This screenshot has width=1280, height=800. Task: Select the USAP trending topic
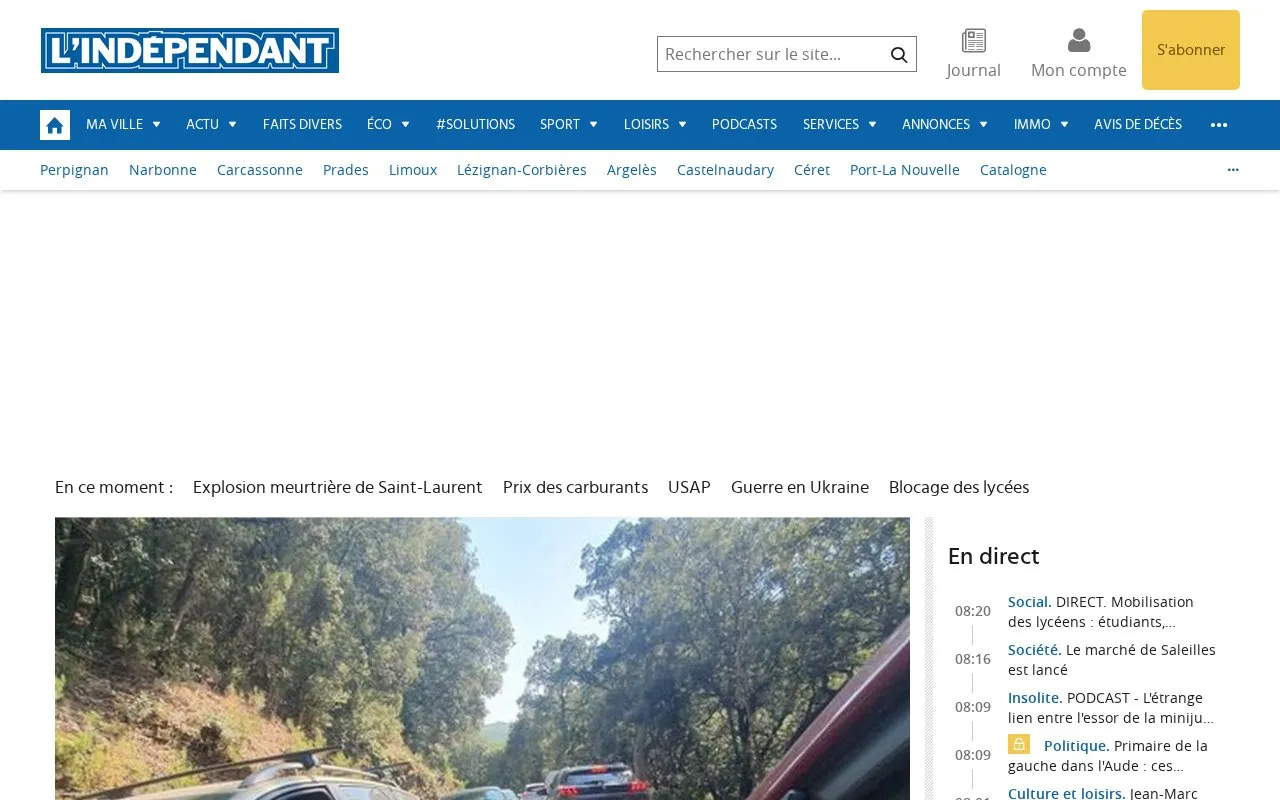coord(689,487)
